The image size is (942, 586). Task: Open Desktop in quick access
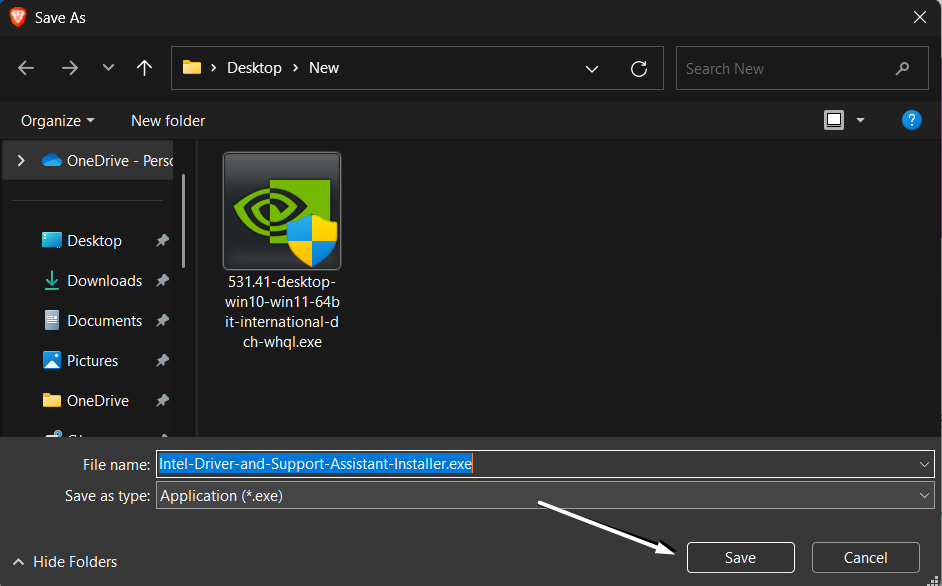[x=82, y=240]
